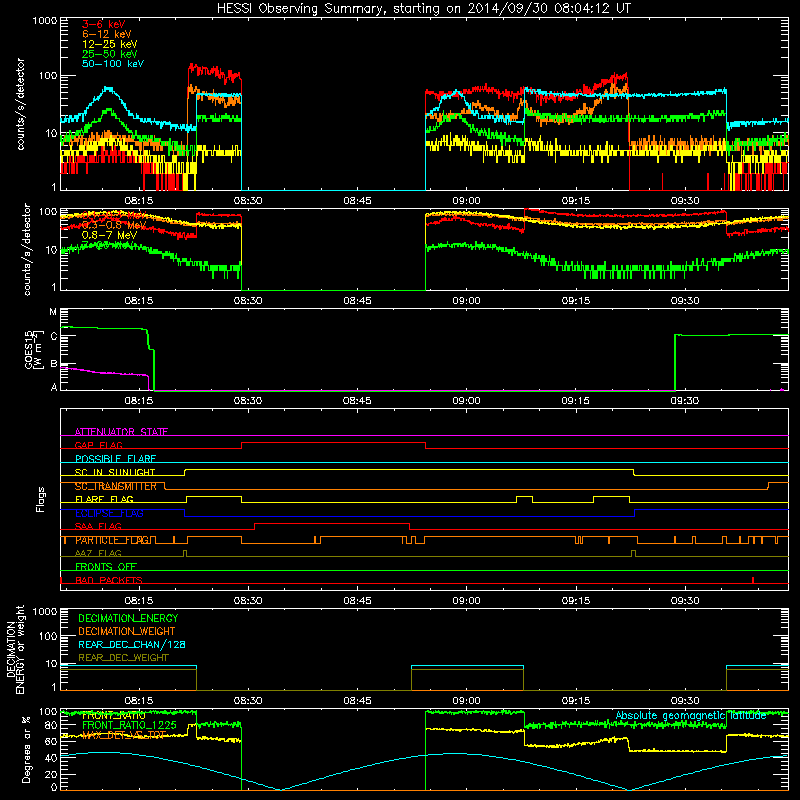Click the Absolute geomagnetic latitude label

pyautogui.click(x=691, y=716)
